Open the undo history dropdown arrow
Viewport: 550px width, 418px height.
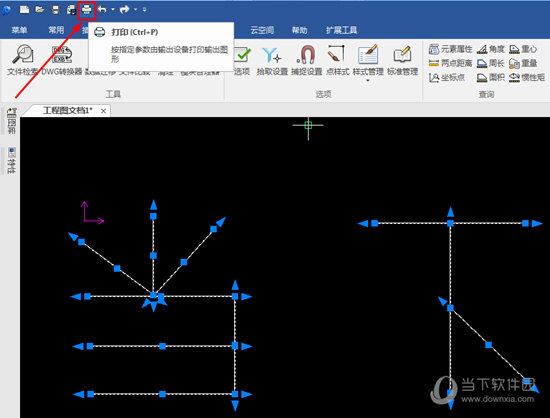(x=113, y=9)
